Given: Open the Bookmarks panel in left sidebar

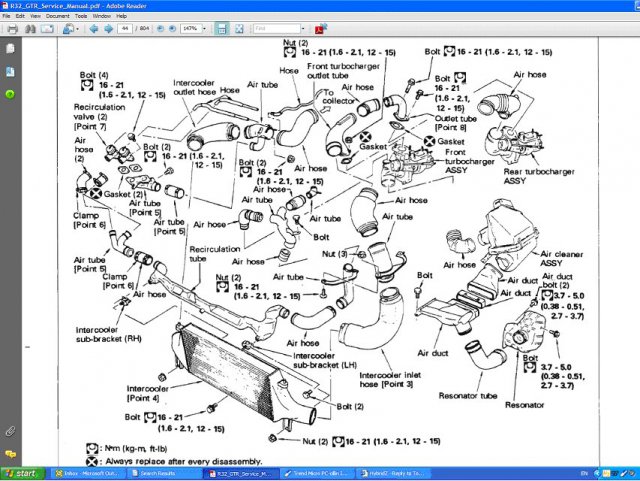Looking at the screenshot, I should [9, 71].
